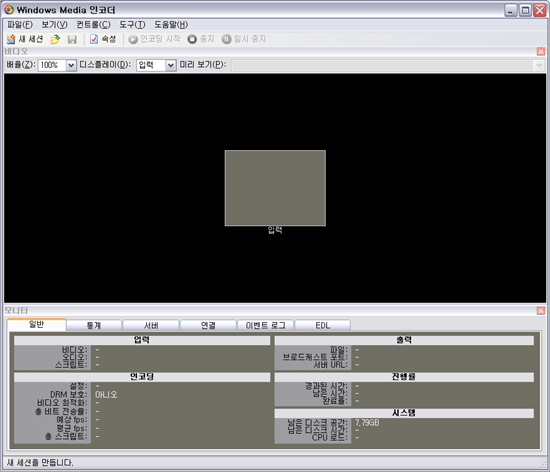Viewport: 550px width, 473px height.
Task: Open the 파일(F) menu
Action: [x=20, y=25]
